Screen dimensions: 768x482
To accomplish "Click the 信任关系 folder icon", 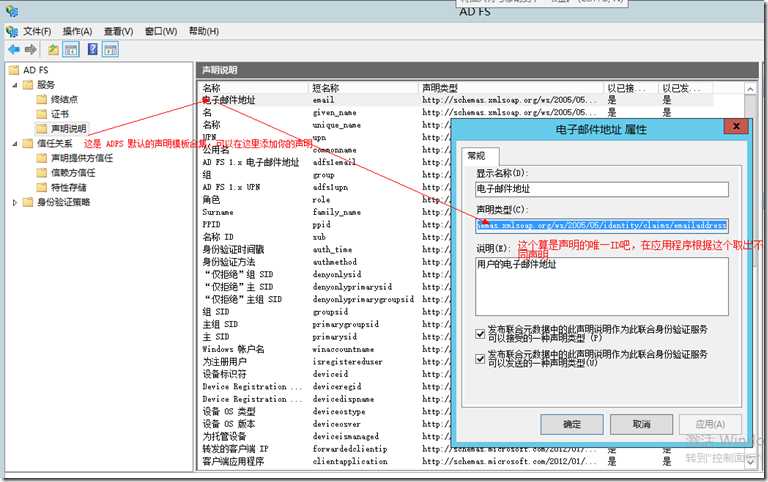I will coord(28,144).
